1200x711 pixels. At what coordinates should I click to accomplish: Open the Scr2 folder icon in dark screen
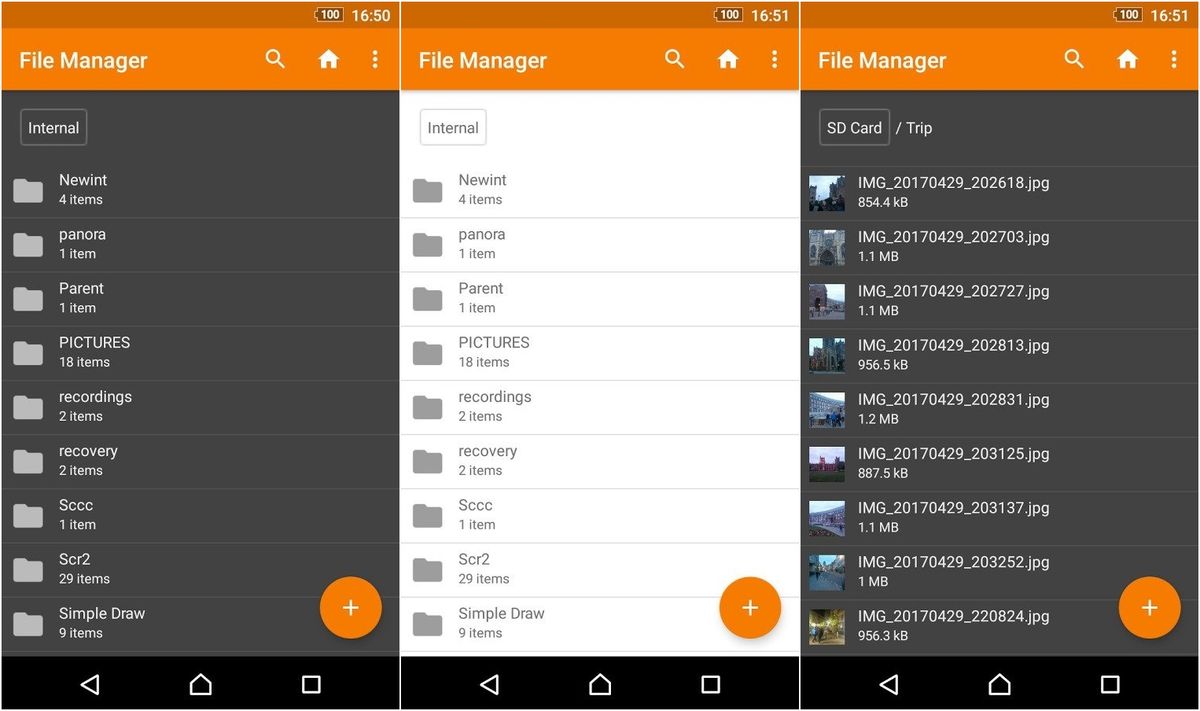tap(28, 569)
